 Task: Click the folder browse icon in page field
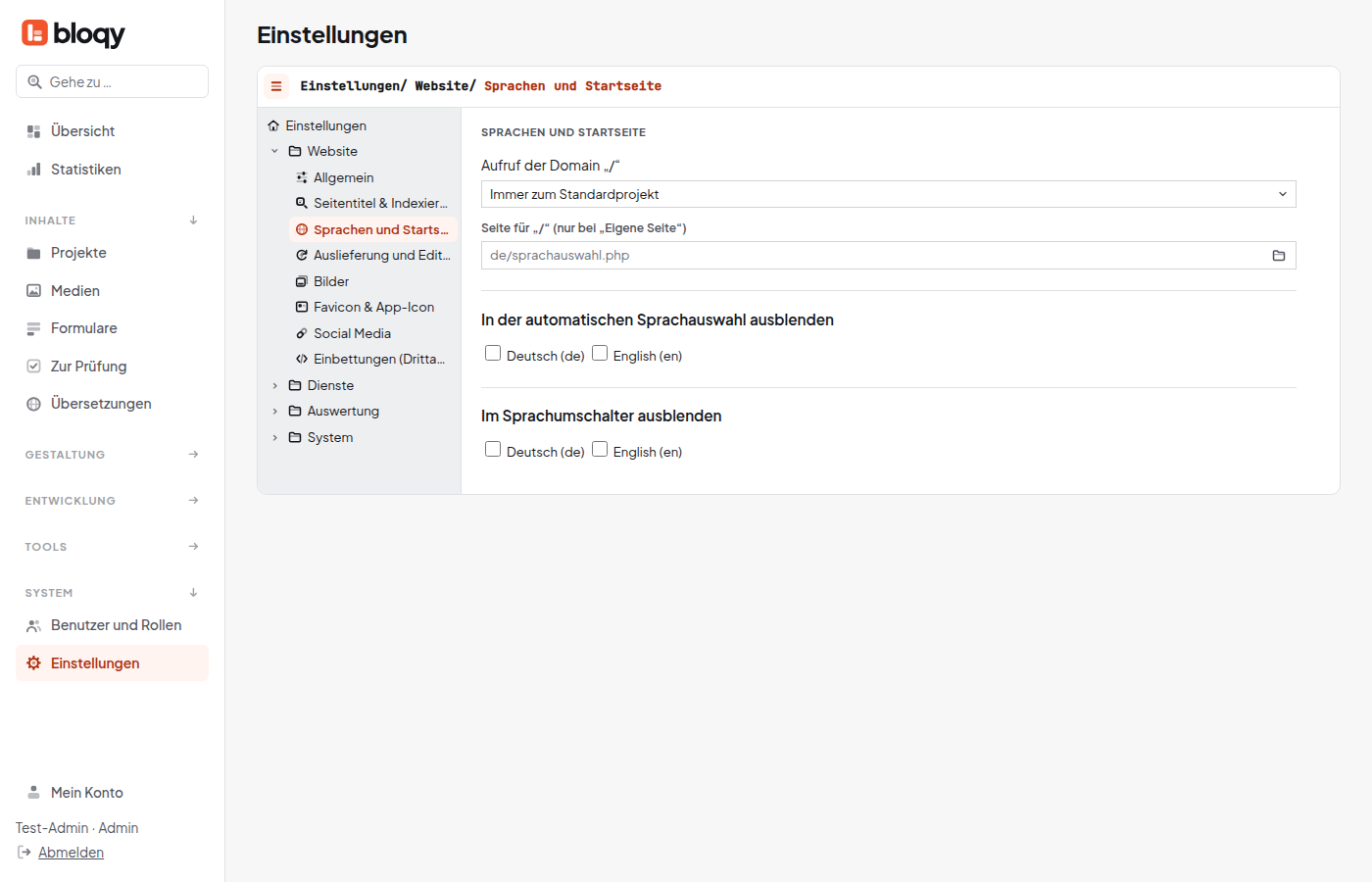pos(1279,256)
